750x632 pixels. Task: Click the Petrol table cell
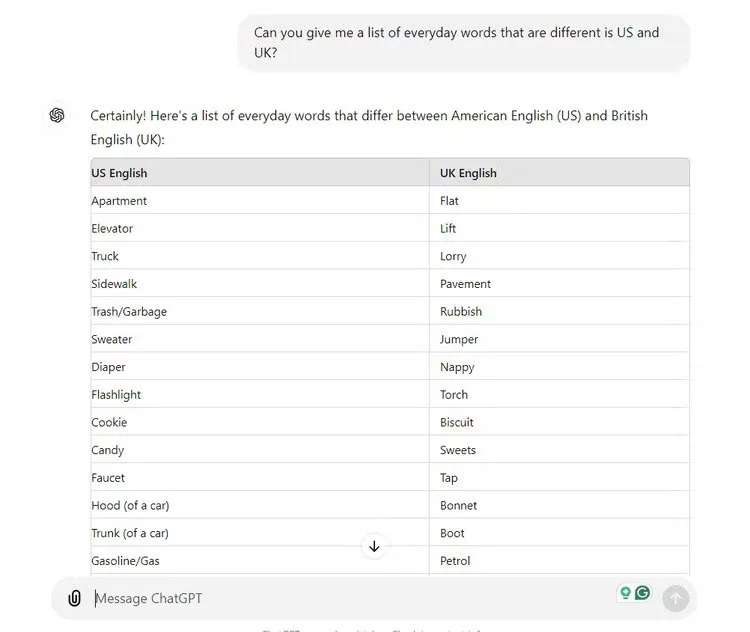455,561
